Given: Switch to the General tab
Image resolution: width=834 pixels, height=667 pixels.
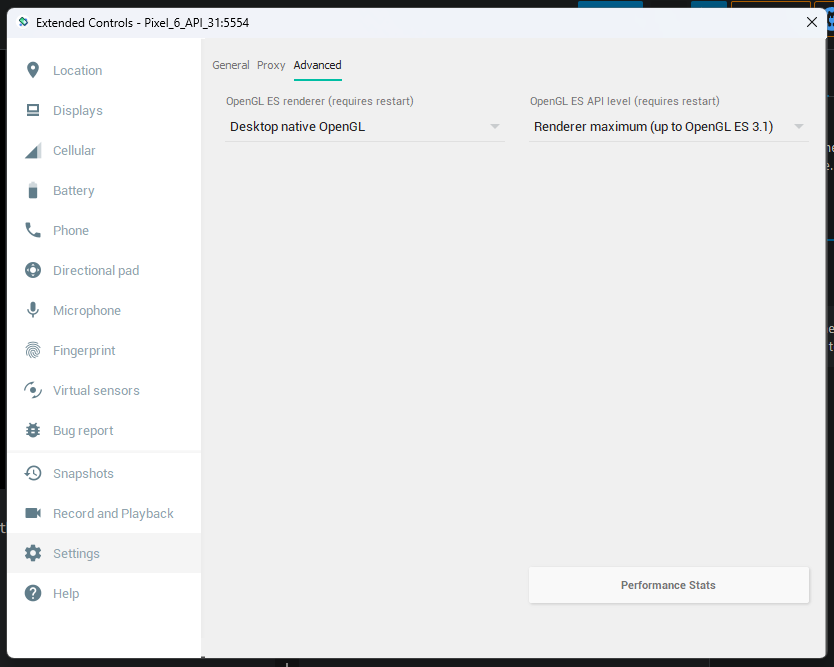Looking at the screenshot, I should 231,65.
